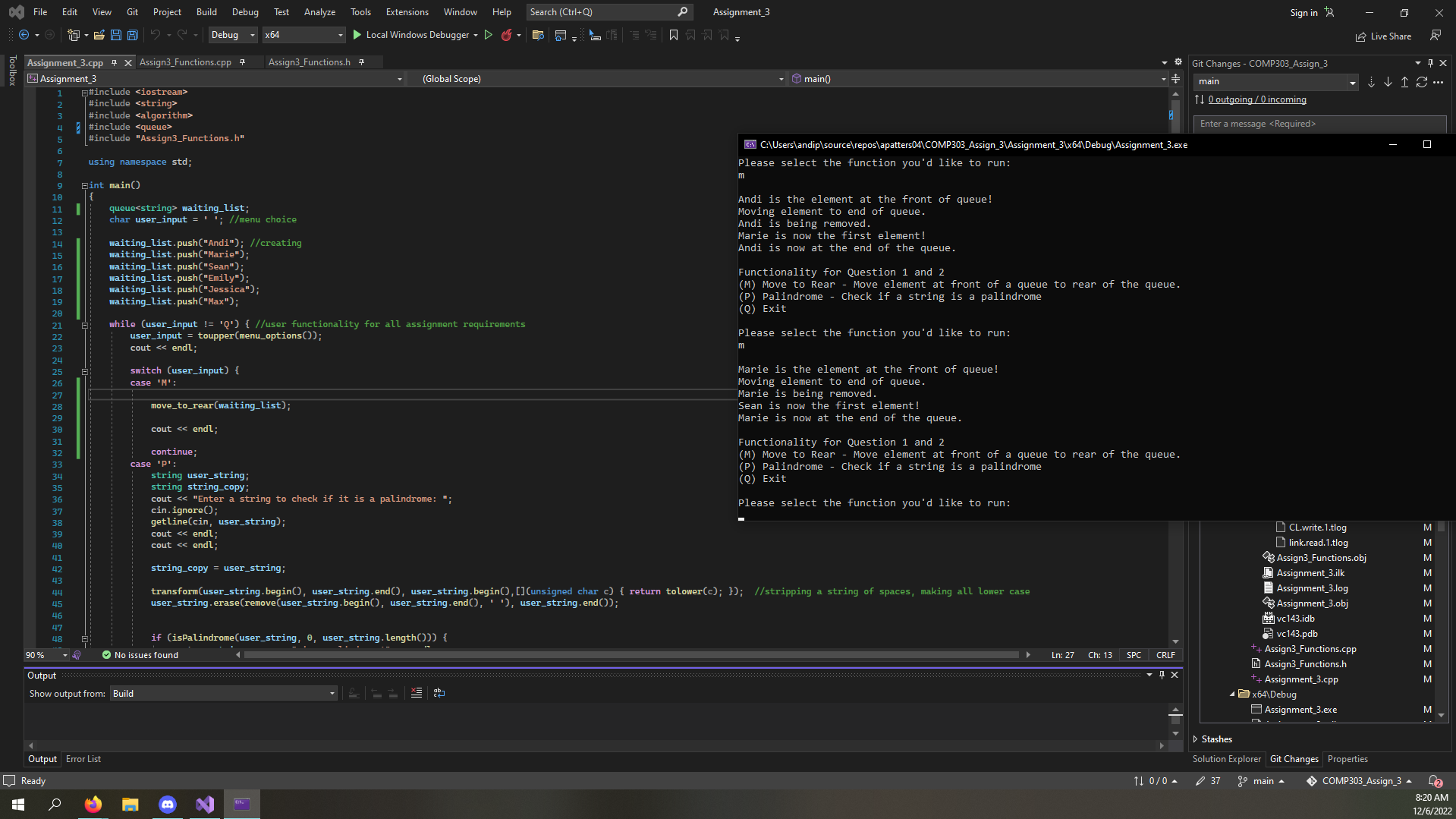1456x819 pixels.
Task: Open the Git Changes more actions ellipsis
Action: pyautogui.click(x=1438, y=82)
